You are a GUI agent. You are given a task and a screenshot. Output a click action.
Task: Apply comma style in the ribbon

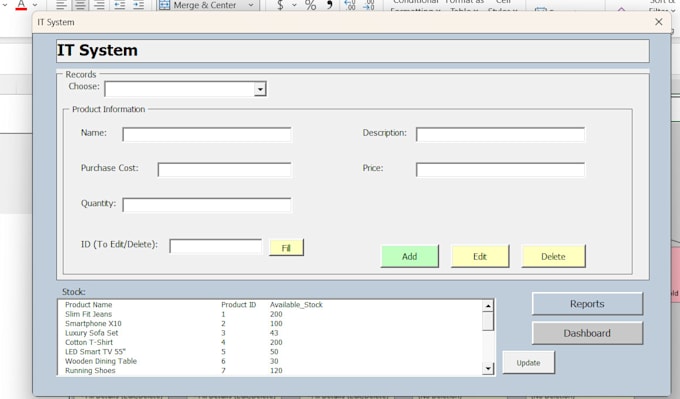(x=330, y=5)
